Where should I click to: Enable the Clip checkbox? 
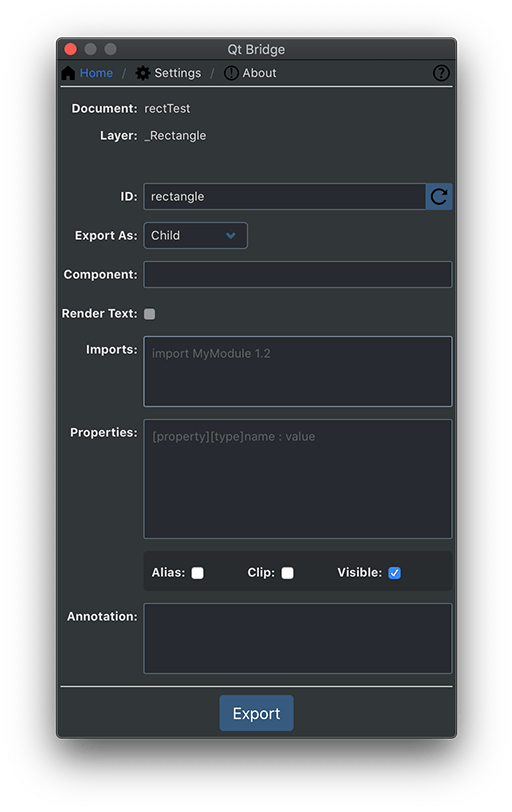pos(287,573)
